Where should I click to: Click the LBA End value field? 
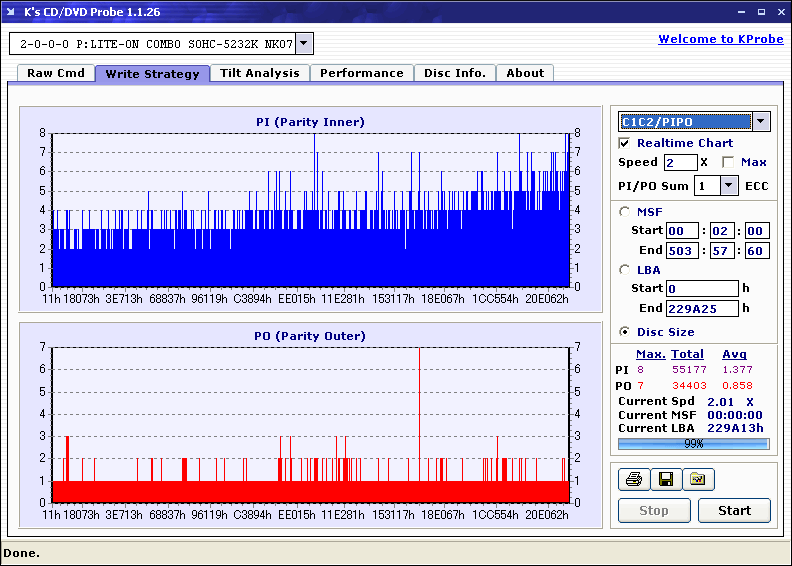coord(702,309)
